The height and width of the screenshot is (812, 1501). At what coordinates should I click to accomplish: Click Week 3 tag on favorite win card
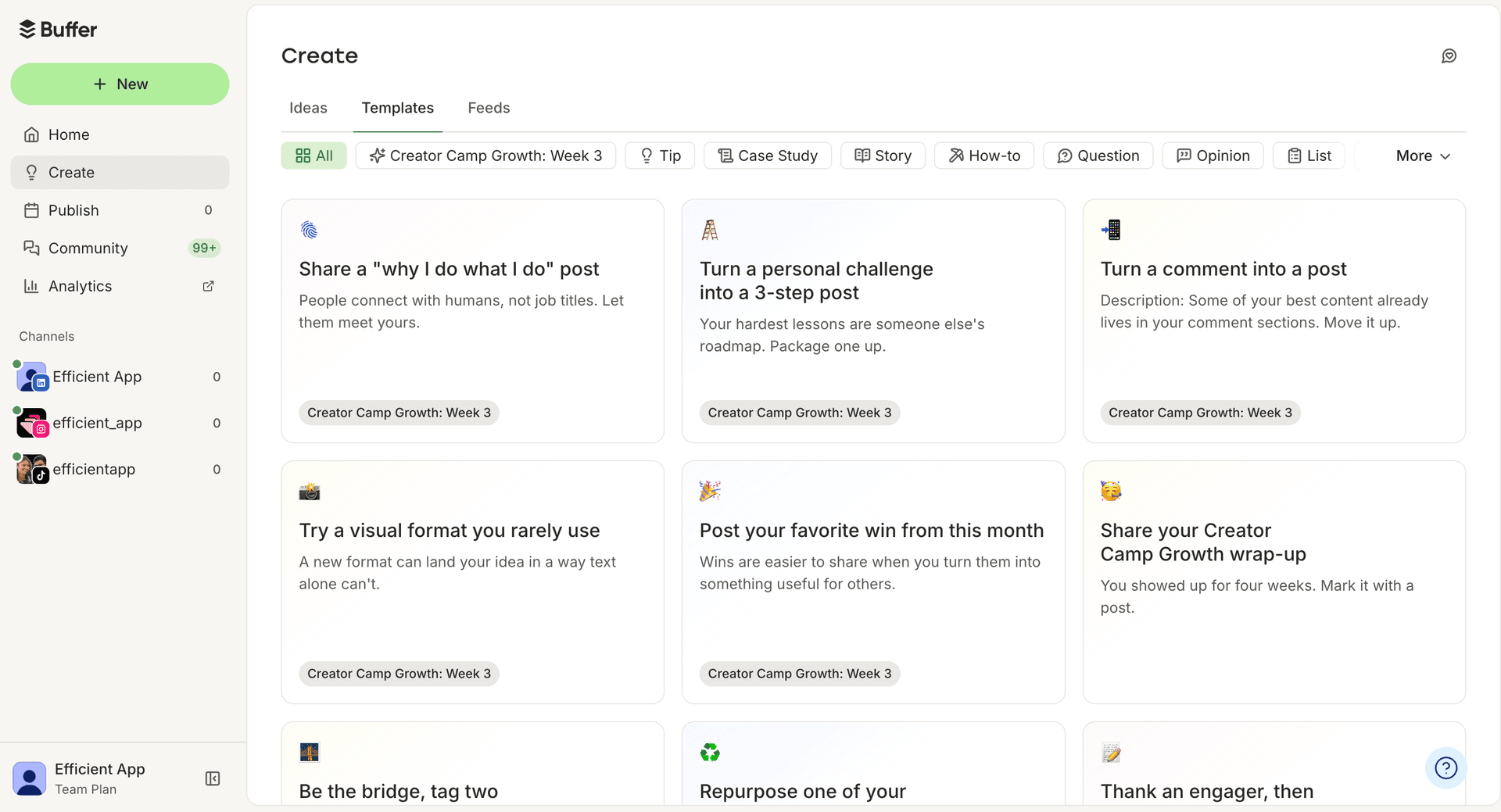pos(800,674)
